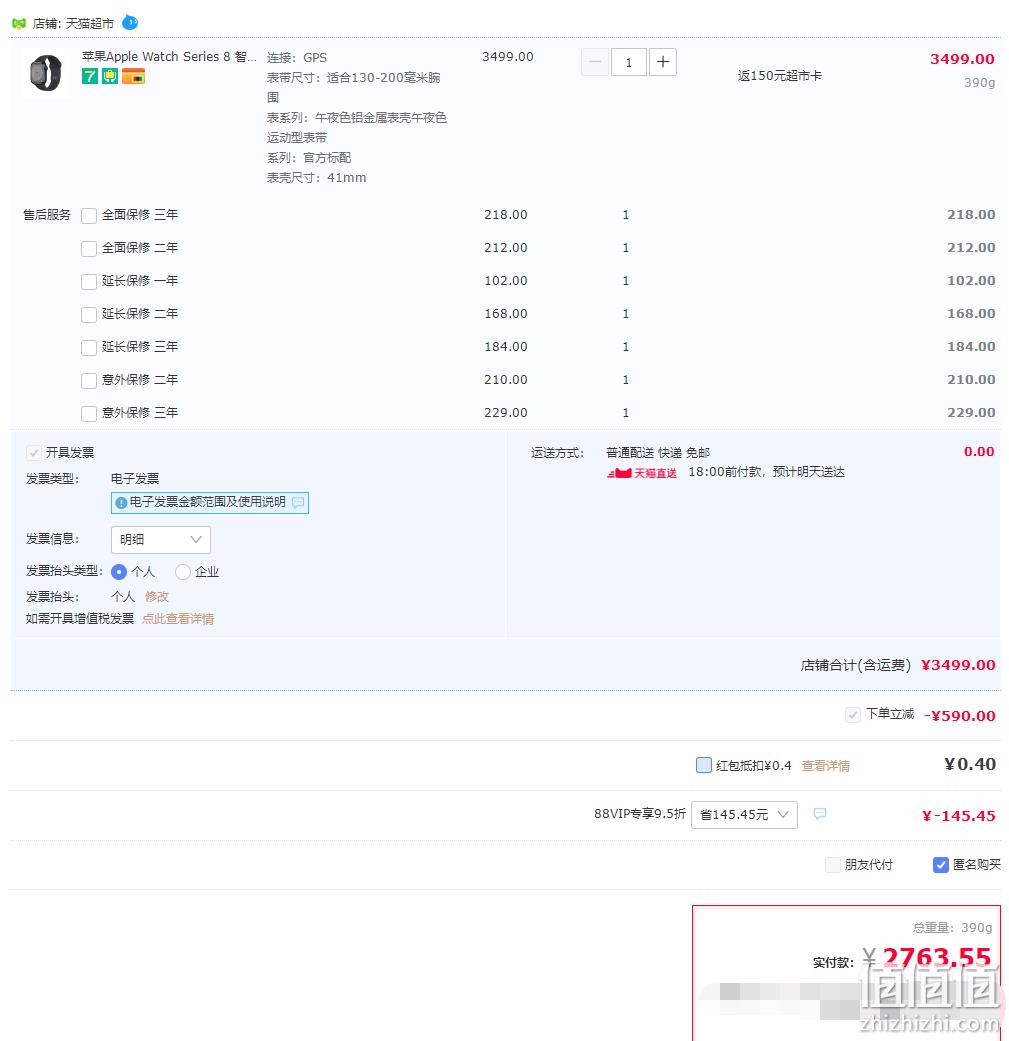The height and width of the screenshot is (1041, 1009).
Task: Decrease quantity with the minus button
Action: point(595,62)
